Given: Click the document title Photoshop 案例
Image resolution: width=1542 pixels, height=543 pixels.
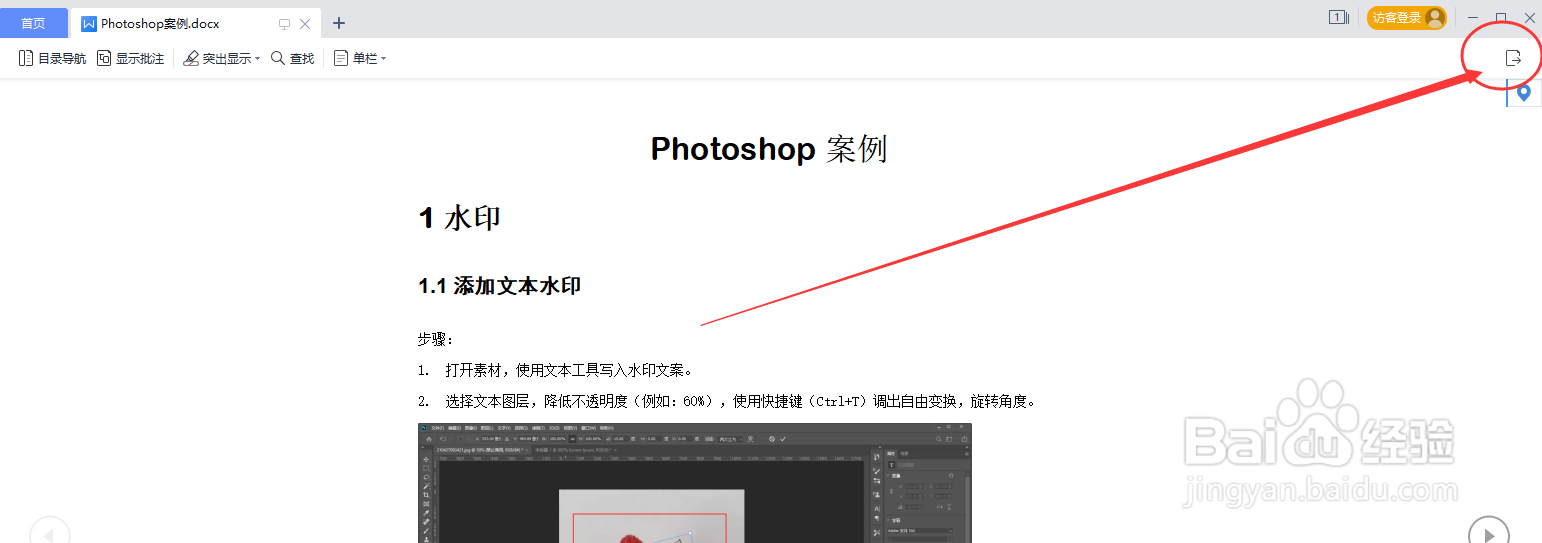Looking at the screenshot, I should click(769, 149).
